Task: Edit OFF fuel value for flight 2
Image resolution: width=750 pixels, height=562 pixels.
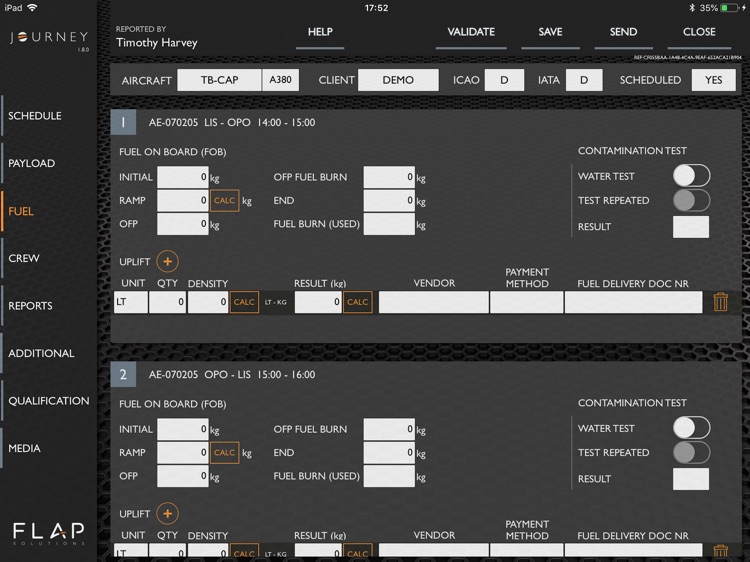Action: pyautogui.click(x=183, y=476)
